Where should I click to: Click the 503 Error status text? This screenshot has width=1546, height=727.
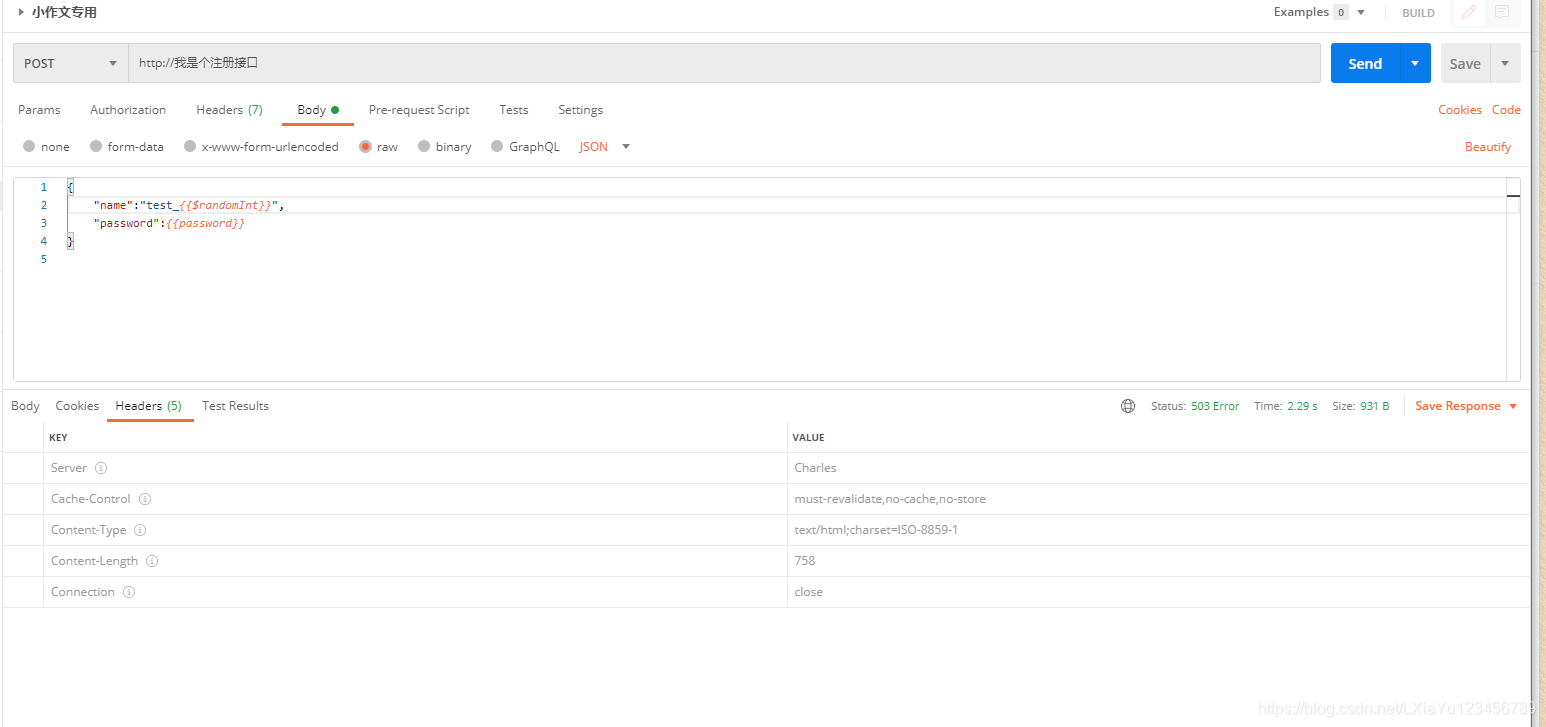(1215, 406)
